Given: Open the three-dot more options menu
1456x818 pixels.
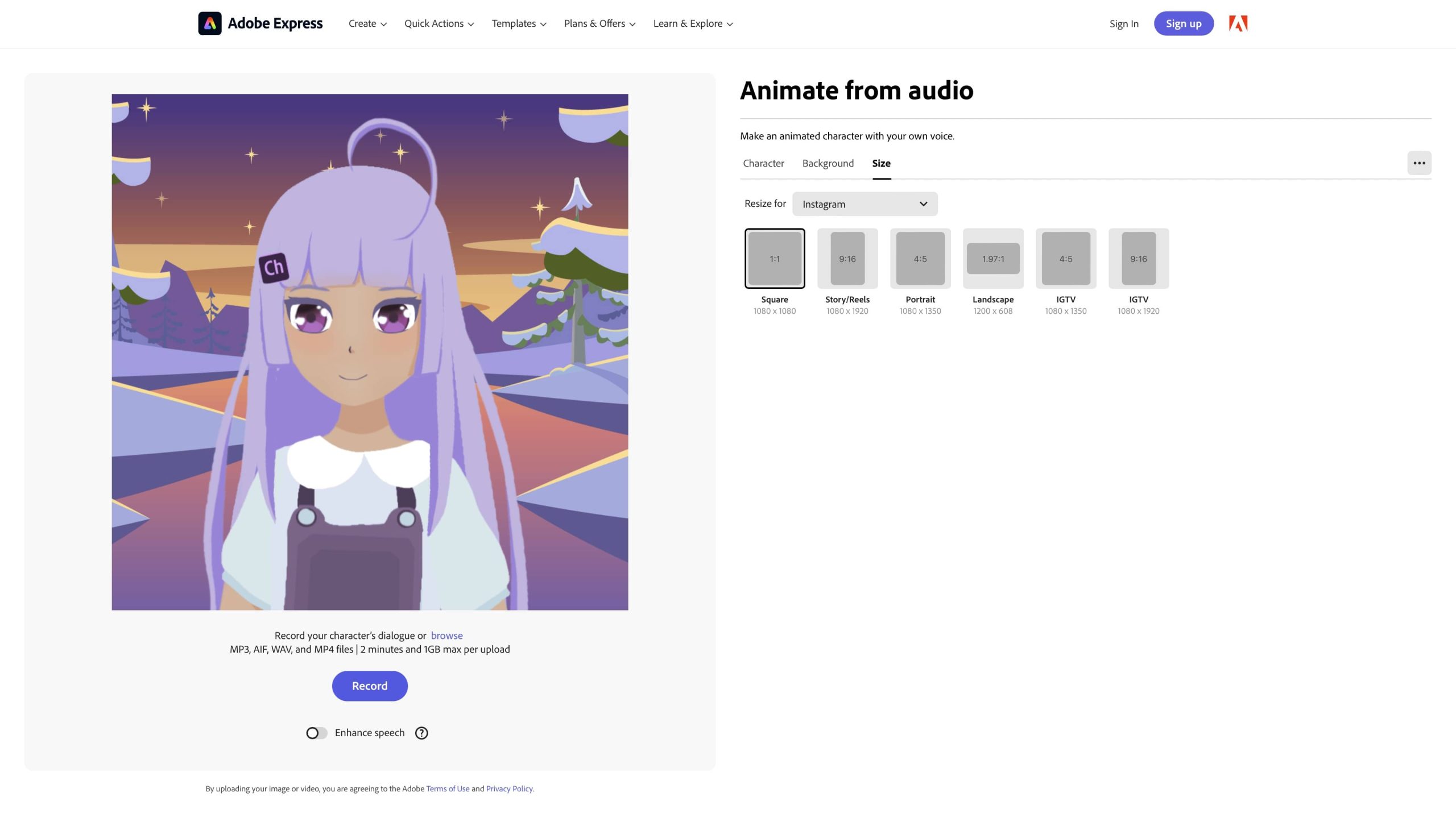Looking at the screenshot, I should pyautogui.click(x=1419, y=163).
